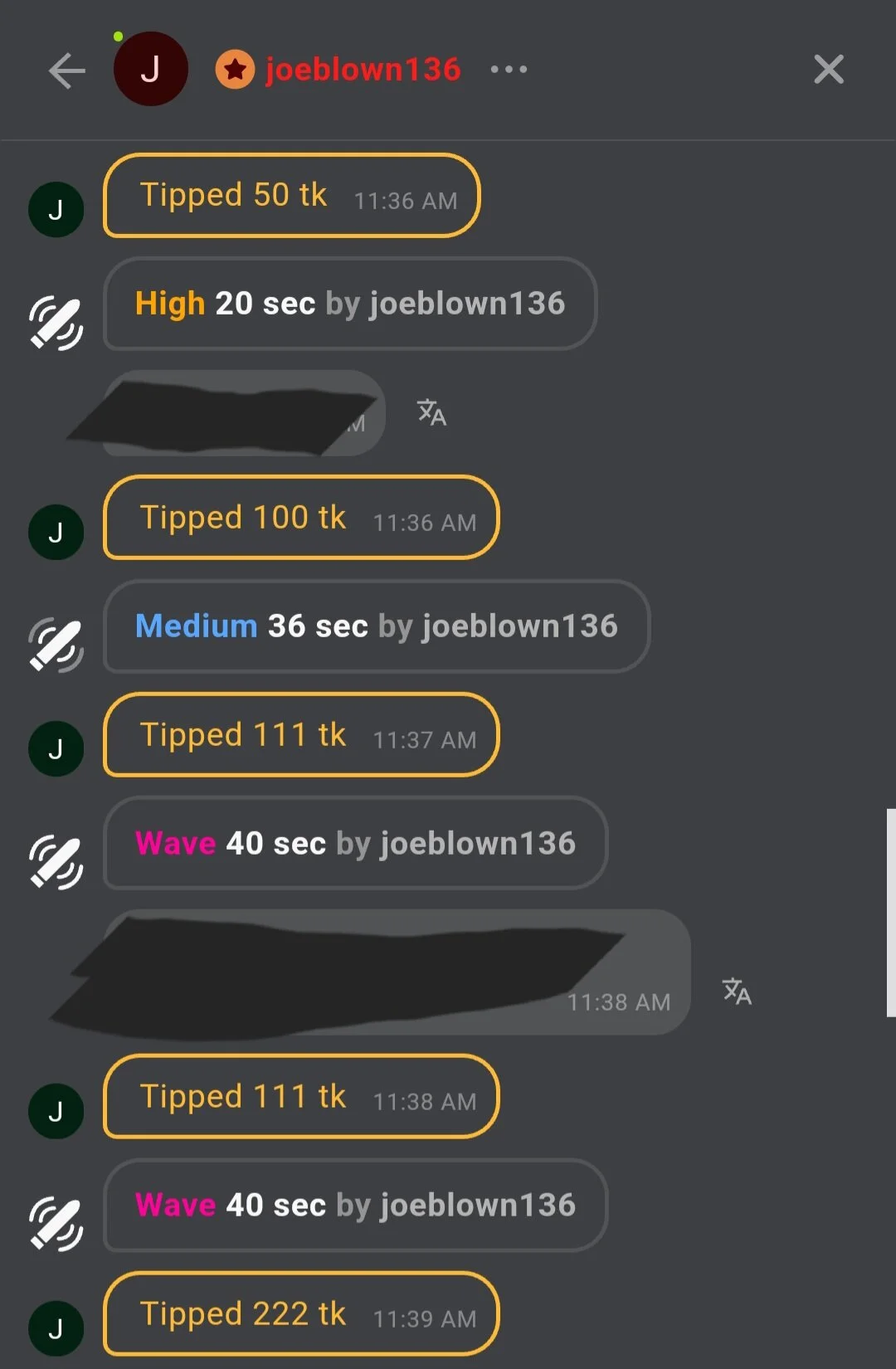896x1369 pixels.
Task: Click the High 20 sec activity bubble
Action: tap(349, 304)
